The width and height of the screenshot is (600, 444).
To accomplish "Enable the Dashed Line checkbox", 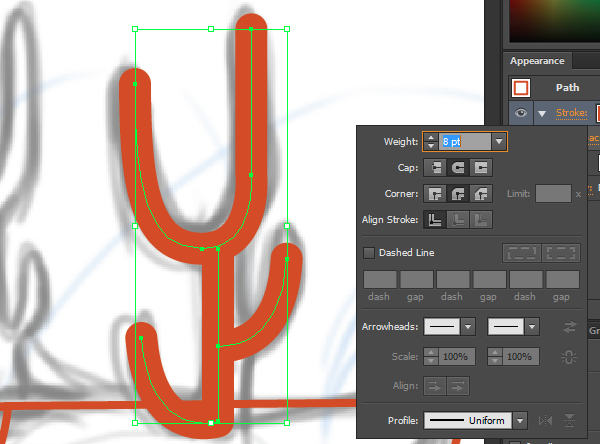I will point(369,253).
